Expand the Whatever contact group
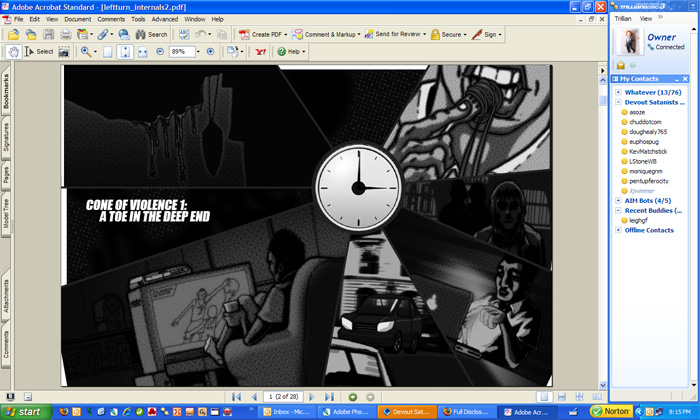Image resolution: width=700 pixels, height=420 pixels. click(618, 91)
